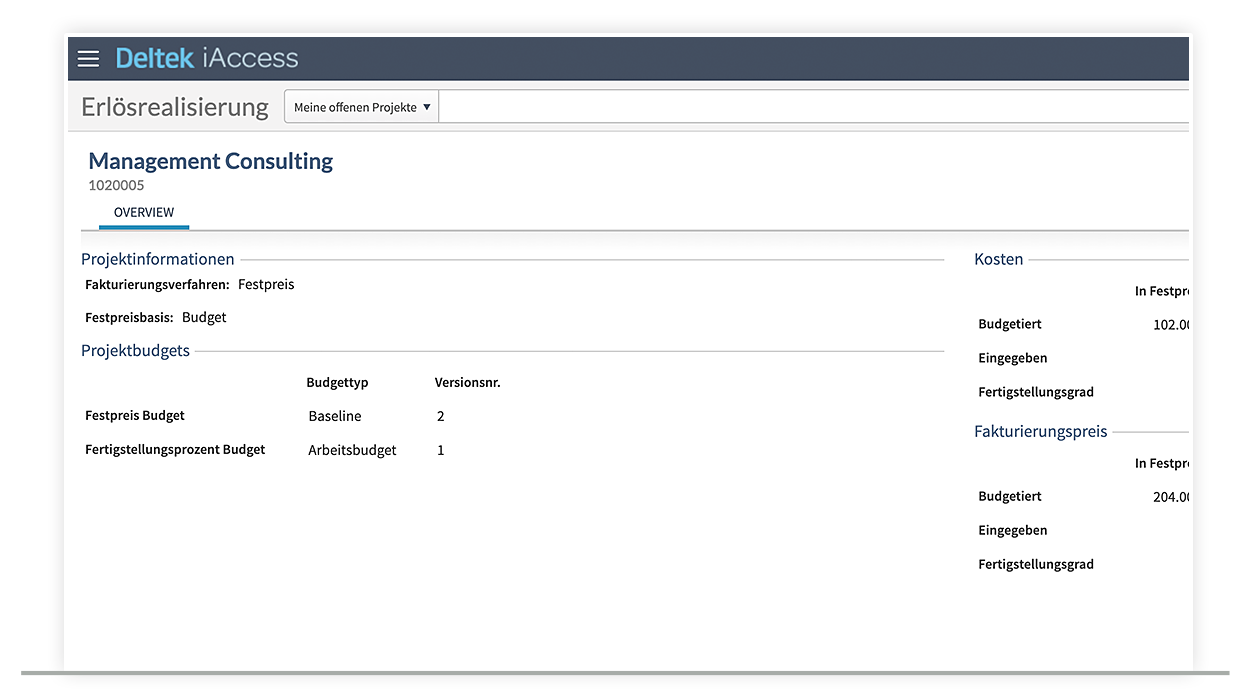Click the Erlösrealisierung page heading

tap(174, 106)
